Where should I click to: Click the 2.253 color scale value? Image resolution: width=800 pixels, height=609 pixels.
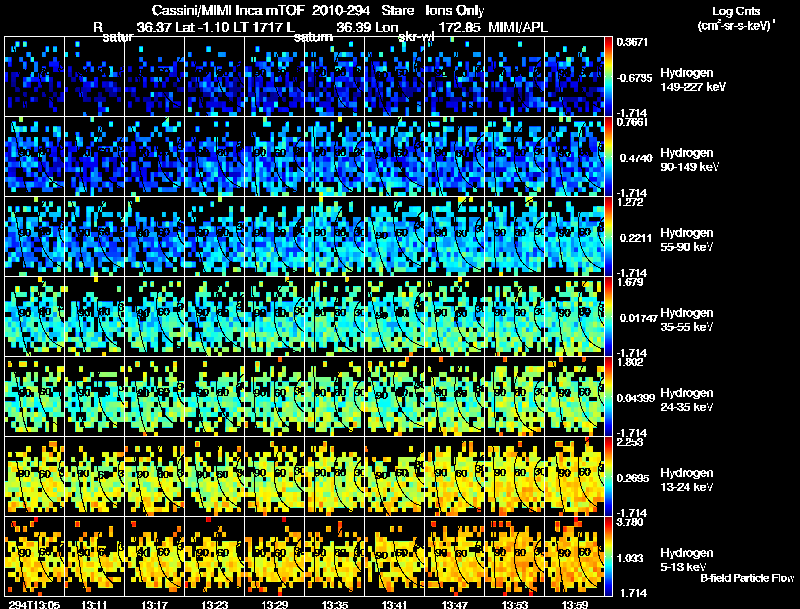pyautogui.click(x=630, y=442)
